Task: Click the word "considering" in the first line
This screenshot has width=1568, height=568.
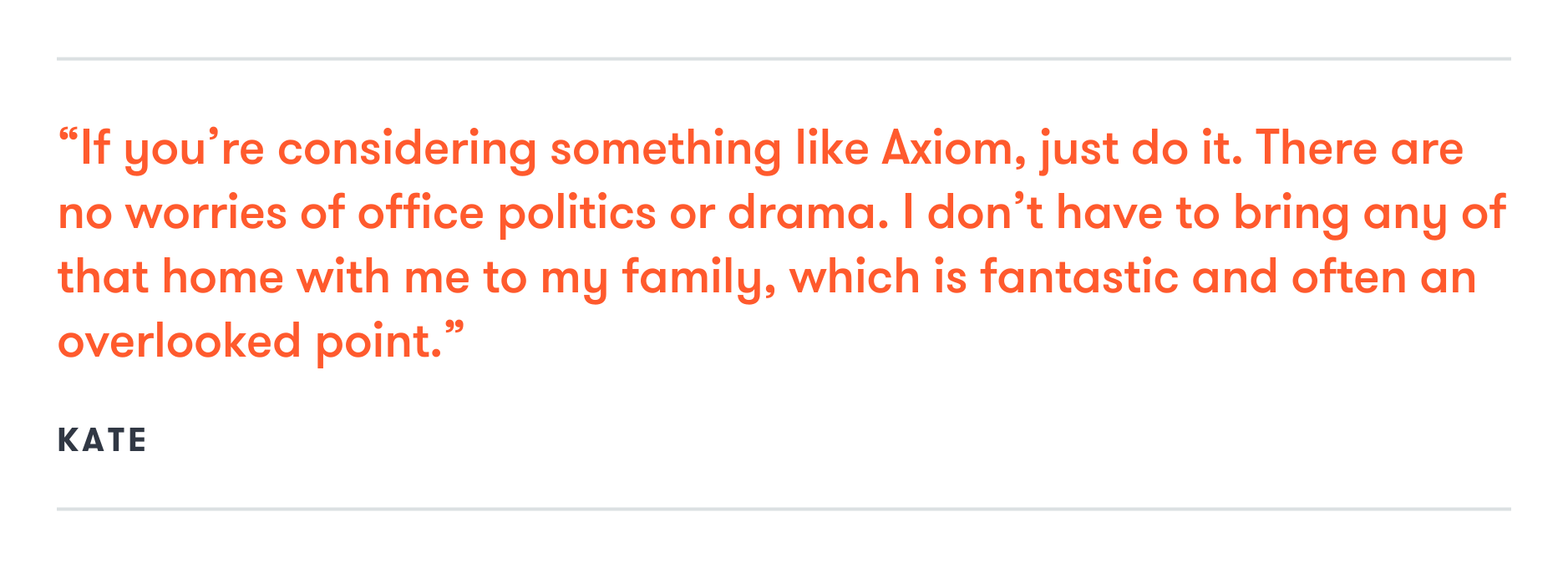Action: pyautogui.click(x=407, y=150)
